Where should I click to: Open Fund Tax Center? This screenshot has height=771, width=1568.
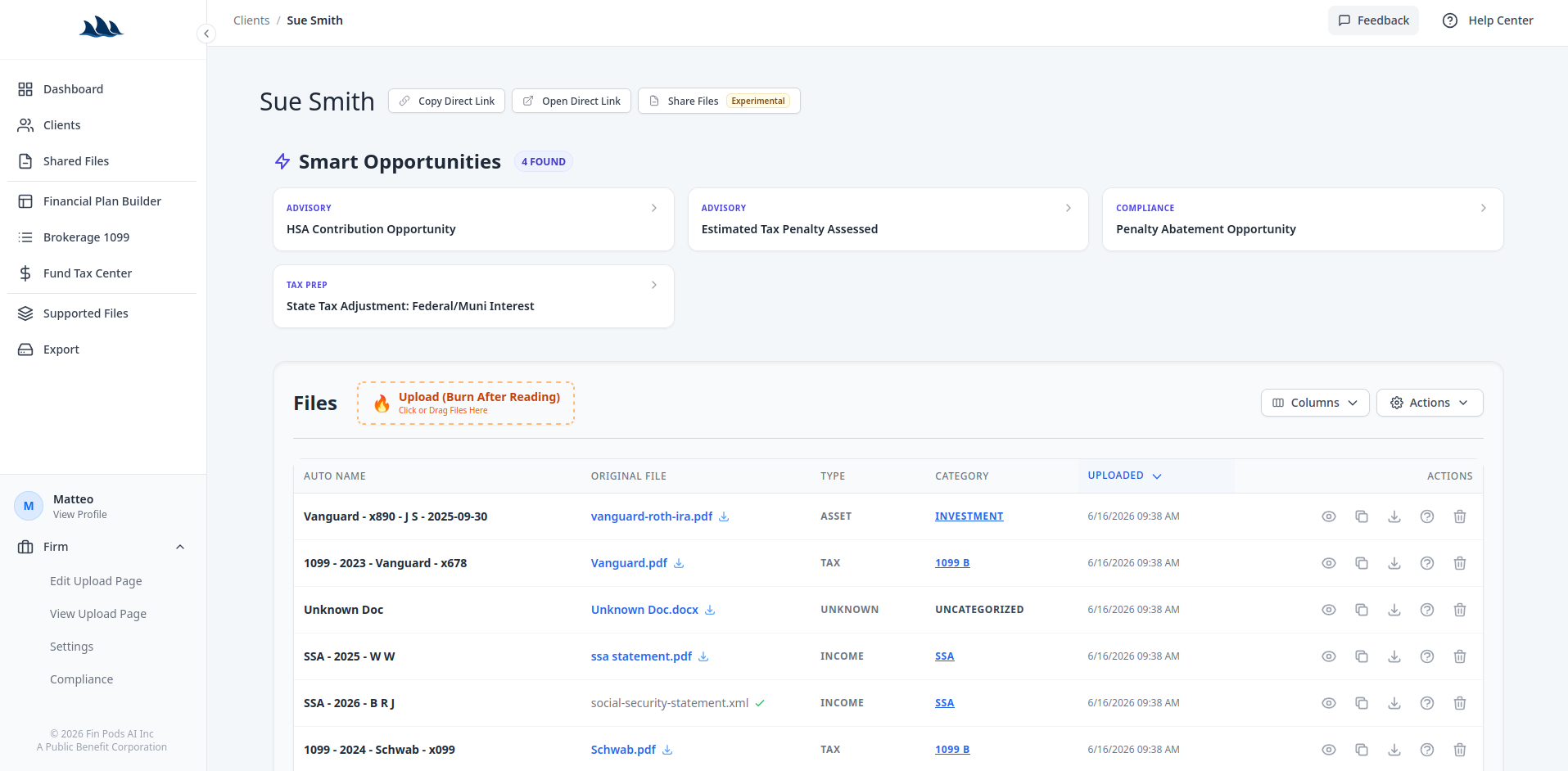pyautogui.click(x=102, y=273)
